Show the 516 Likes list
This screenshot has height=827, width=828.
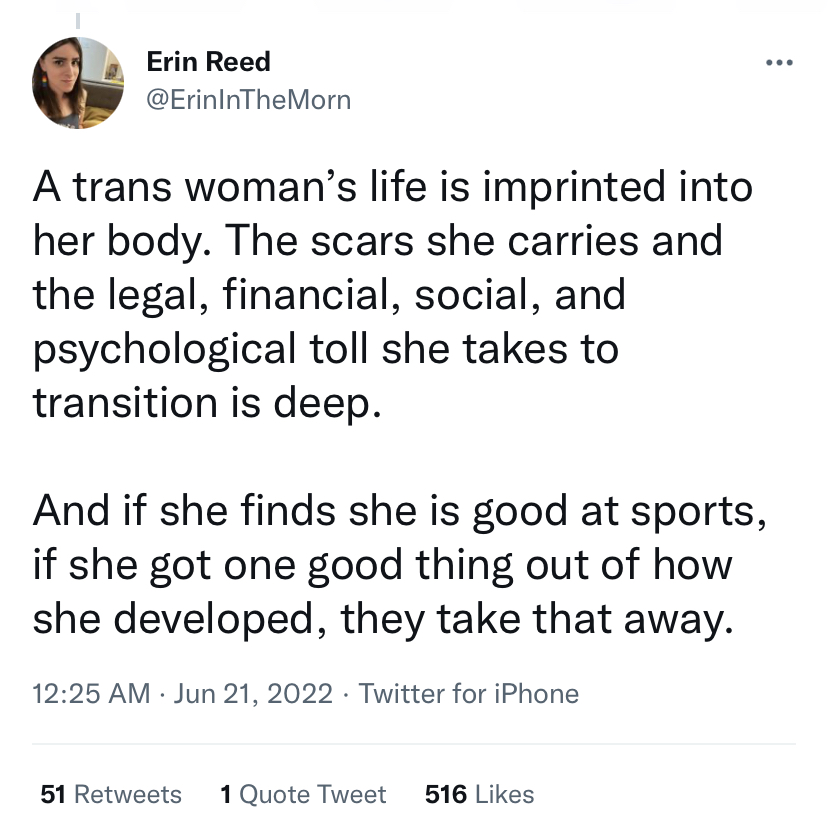[479, 794]
